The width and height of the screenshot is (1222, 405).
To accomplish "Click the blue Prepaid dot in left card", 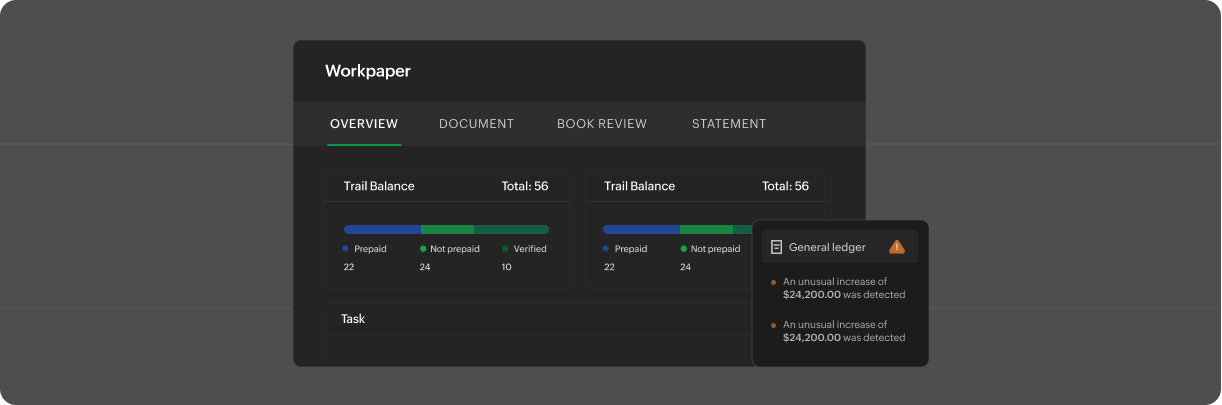I will point(345,249).
